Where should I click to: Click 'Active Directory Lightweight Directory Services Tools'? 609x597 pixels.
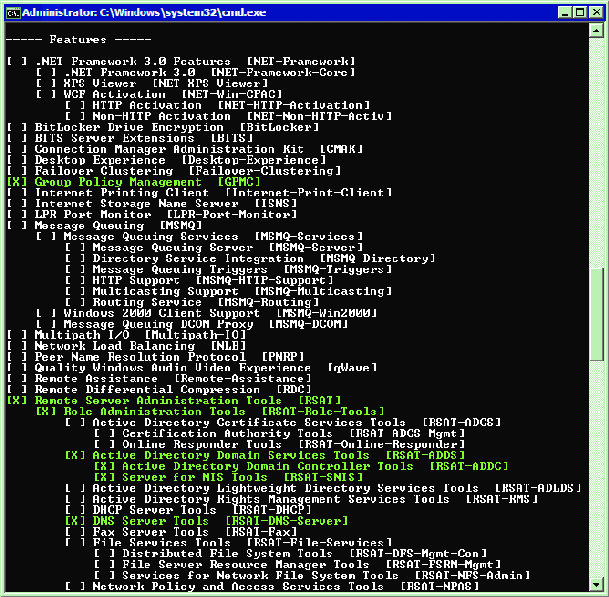coord(323,488)
